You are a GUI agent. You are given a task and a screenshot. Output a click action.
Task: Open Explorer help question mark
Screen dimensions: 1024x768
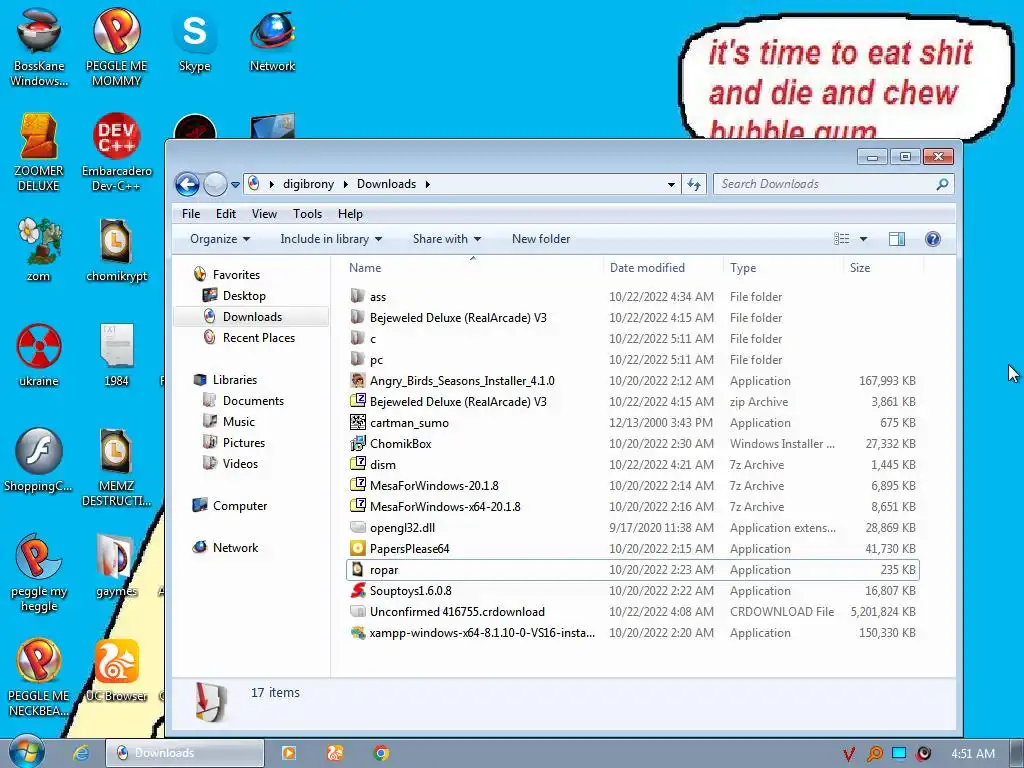933,239
